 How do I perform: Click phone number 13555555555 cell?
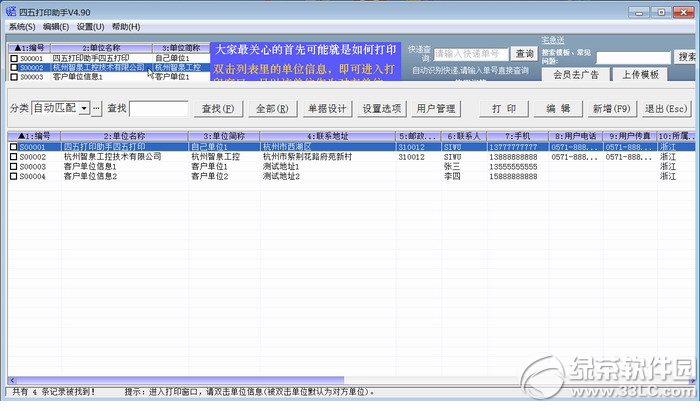tap(513, 166)
